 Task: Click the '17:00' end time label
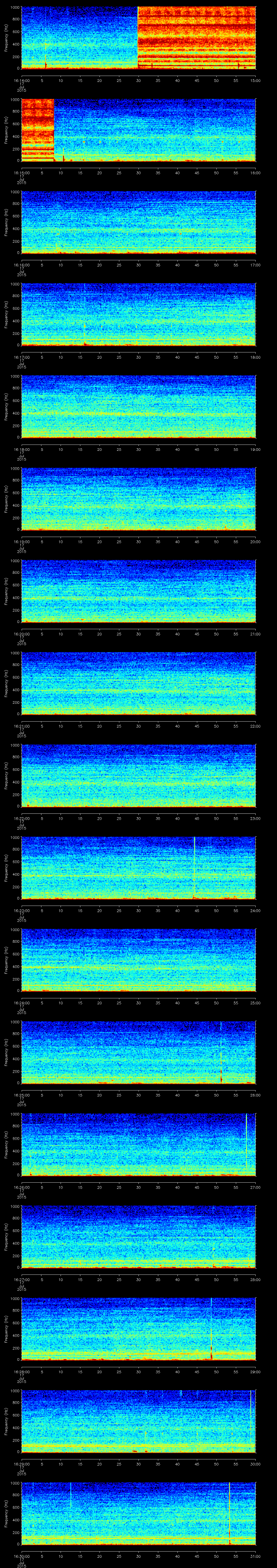(256, 265)
